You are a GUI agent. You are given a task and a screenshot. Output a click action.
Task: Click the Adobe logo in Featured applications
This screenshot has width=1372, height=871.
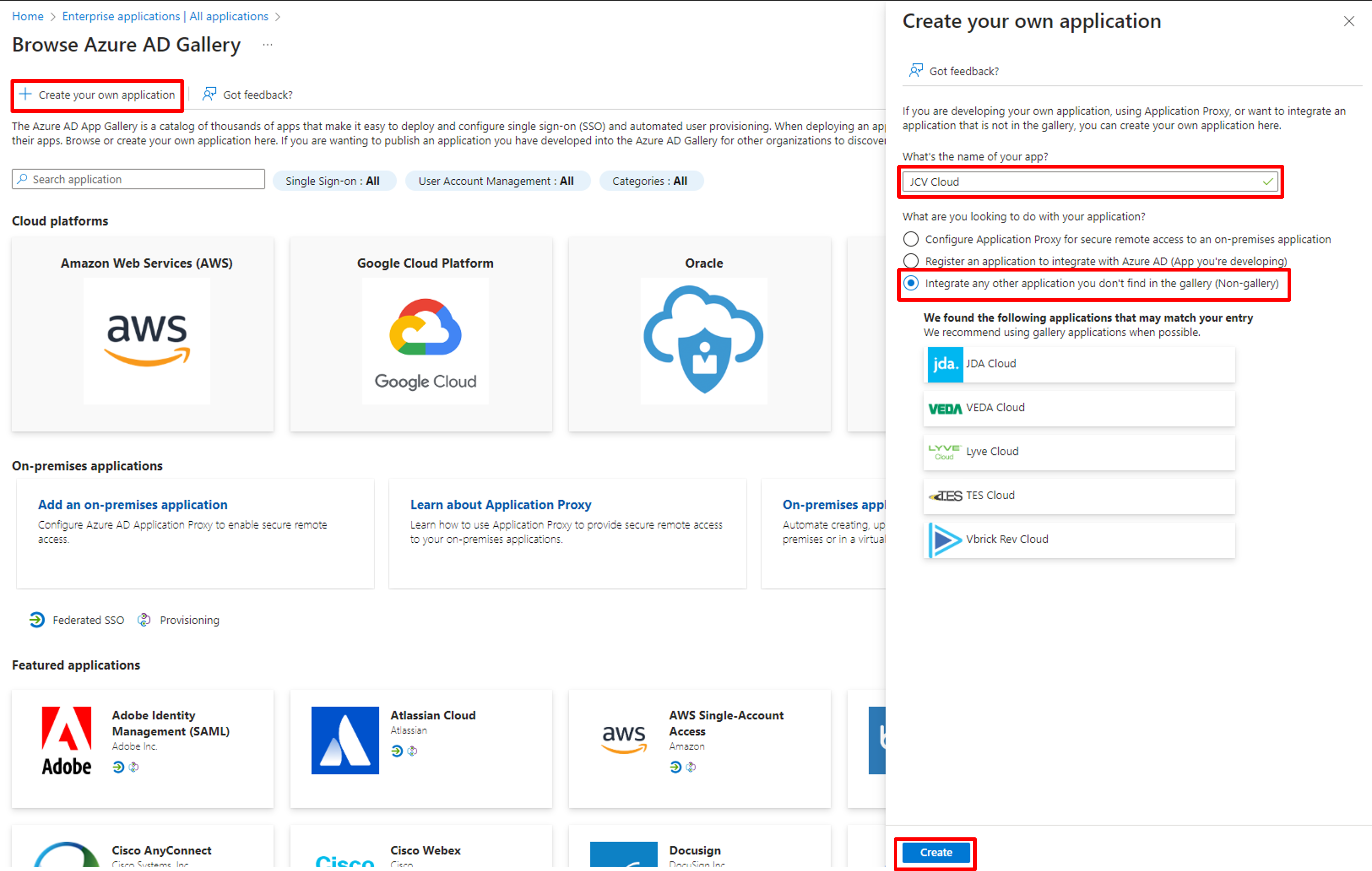pos(67,741)
